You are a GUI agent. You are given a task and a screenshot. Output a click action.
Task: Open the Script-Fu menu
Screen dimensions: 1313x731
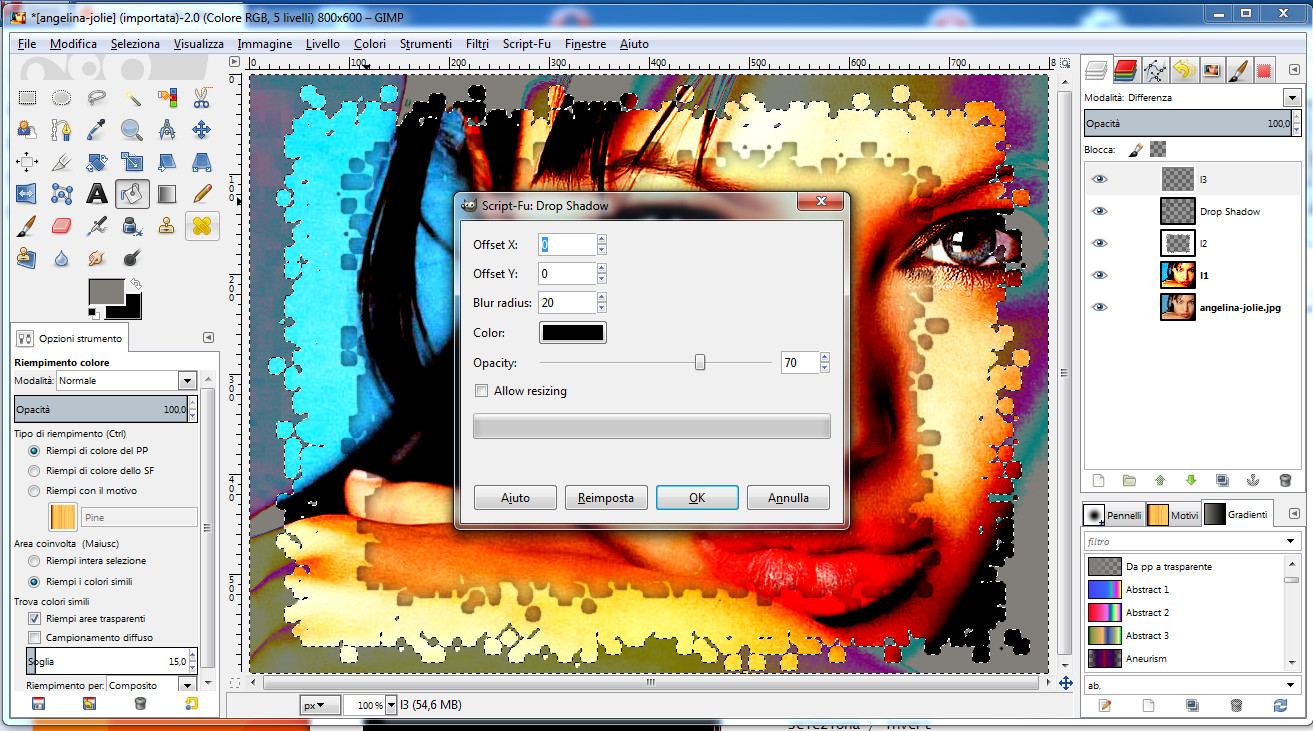click(527, 44)
